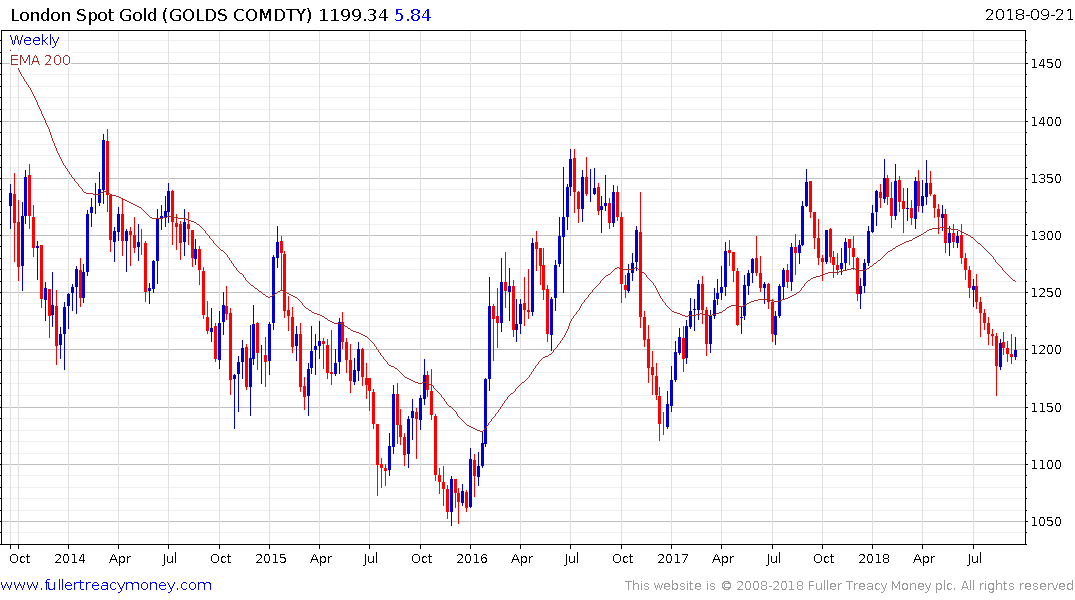Image resolution: width=1075 pixels, height=600 pixels.
Task: Click the date 2018-09-21
Action: pos(1028,14)
